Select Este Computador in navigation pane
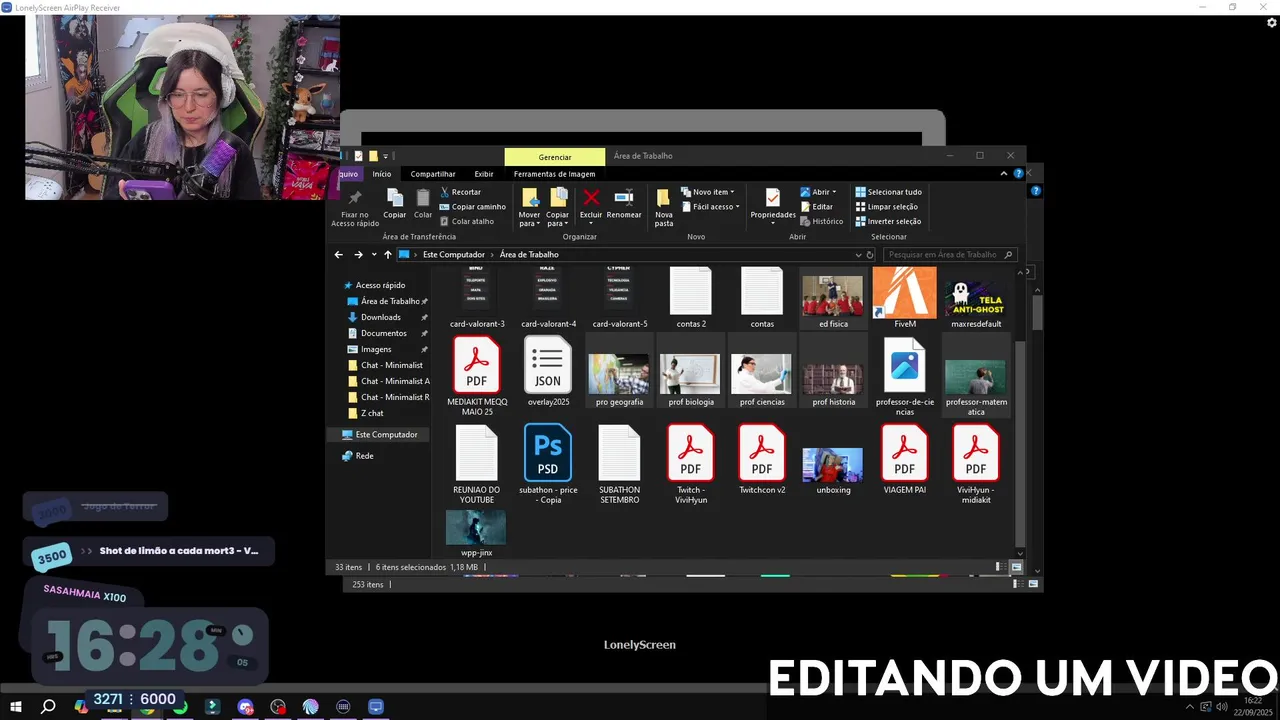The width and height of the screenshot is (1280, 720). coord(386,435)
